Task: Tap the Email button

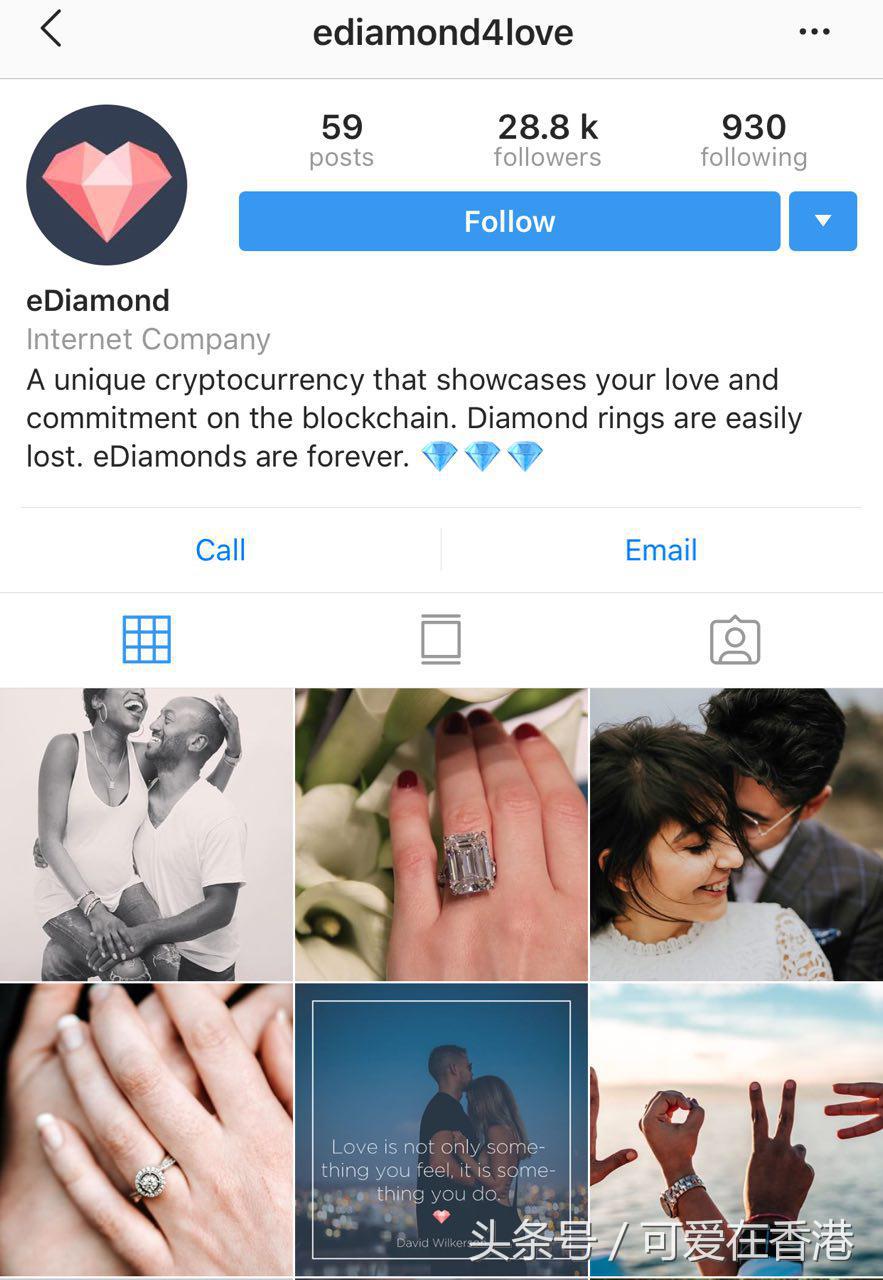Action: (661, 550)
